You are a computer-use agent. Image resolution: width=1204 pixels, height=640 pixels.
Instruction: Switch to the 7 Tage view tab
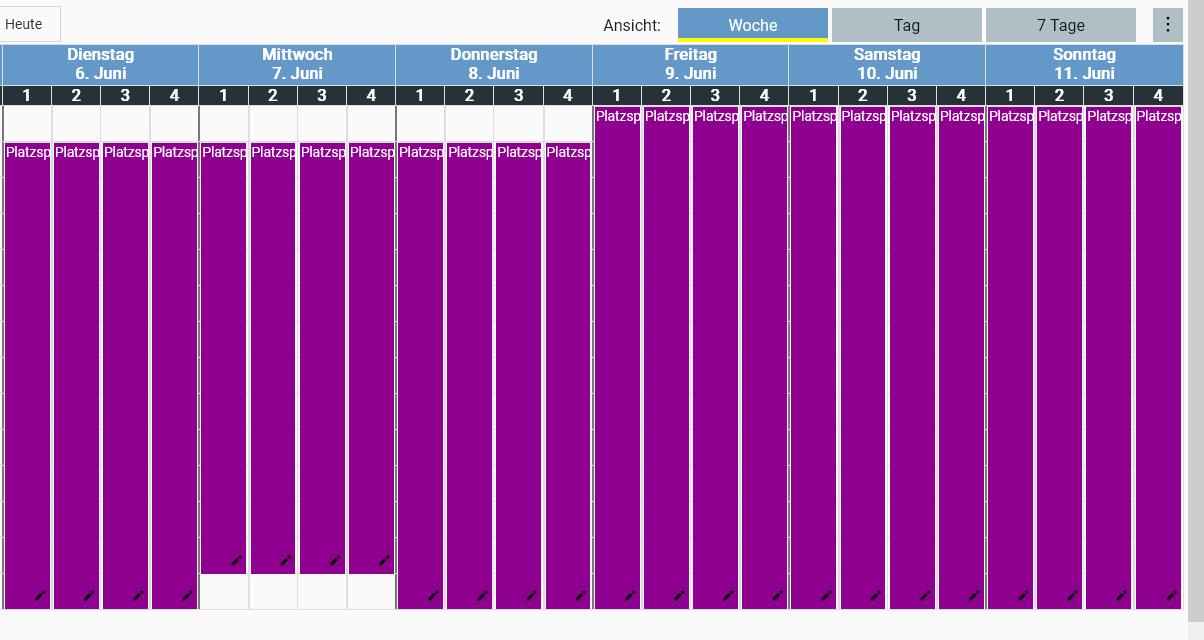[x=1061, y=25]
